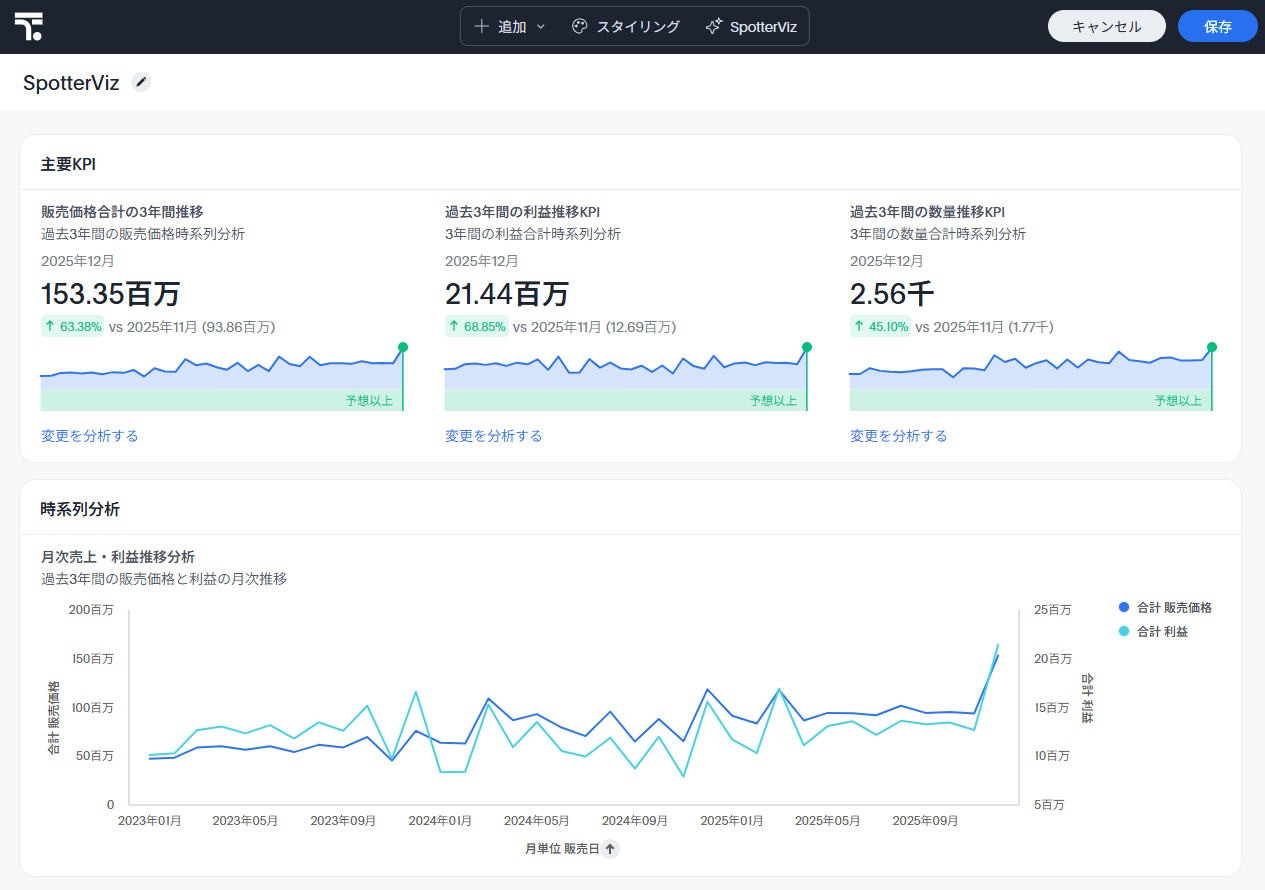Click the 63.38% change badge
This screenshot has width=1265, height=890.
(x=73, y=326)
